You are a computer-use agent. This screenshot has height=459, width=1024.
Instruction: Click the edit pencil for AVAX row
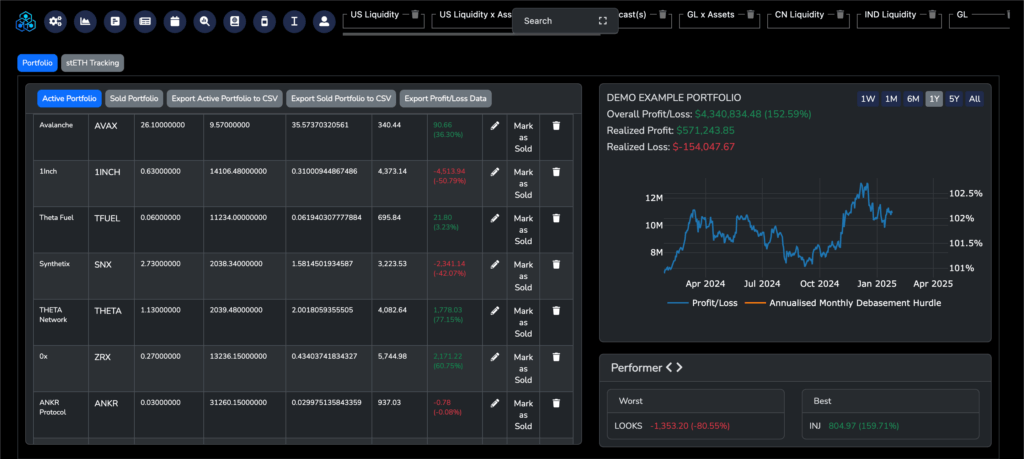(494, 126)
